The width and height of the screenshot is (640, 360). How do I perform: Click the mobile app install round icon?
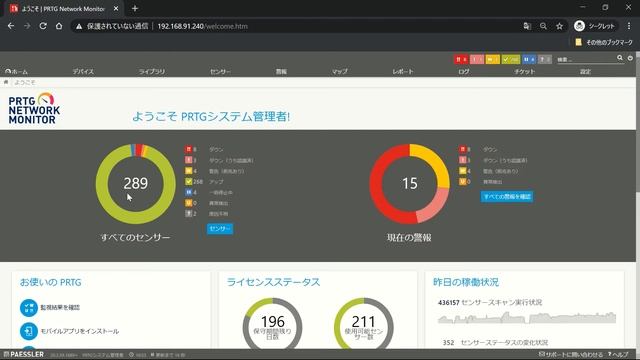pyautogui.click(x=29, y=331)
